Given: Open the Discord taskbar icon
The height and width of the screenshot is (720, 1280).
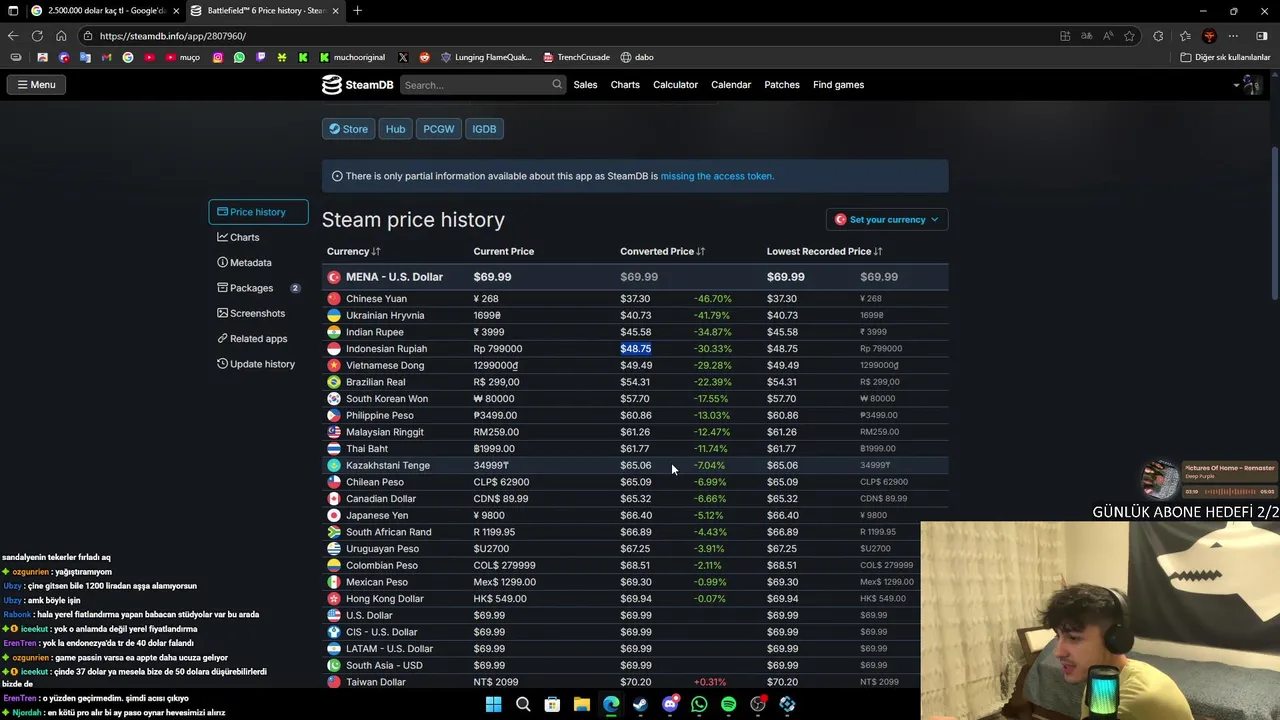Looking at the screenshot, I should pyautogui.click(x=670, y=705).
